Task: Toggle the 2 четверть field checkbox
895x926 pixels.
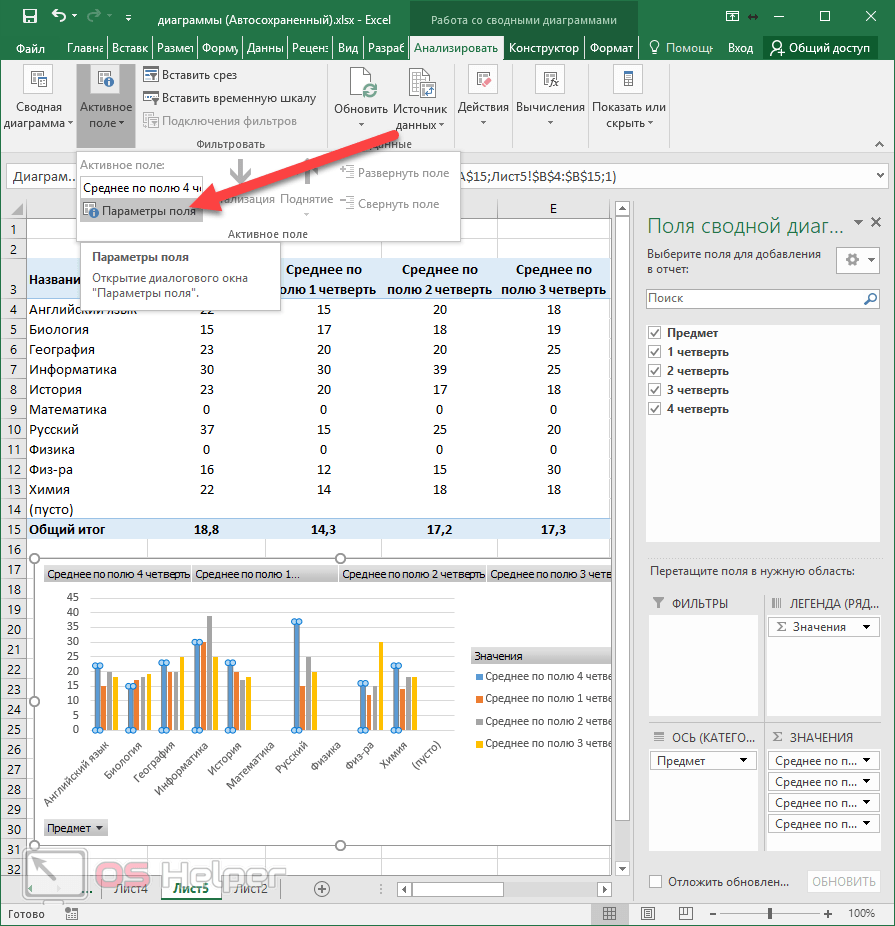Action: [655, 371]
